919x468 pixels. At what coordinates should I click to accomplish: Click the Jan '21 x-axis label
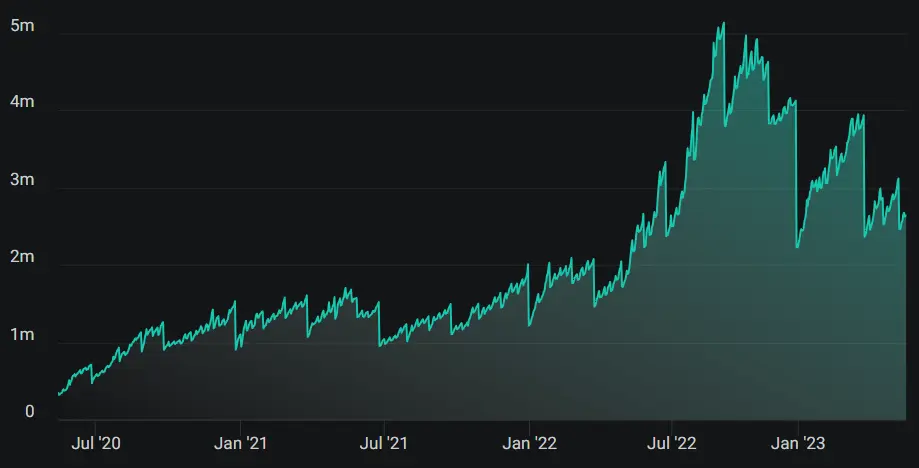(240, 443)
